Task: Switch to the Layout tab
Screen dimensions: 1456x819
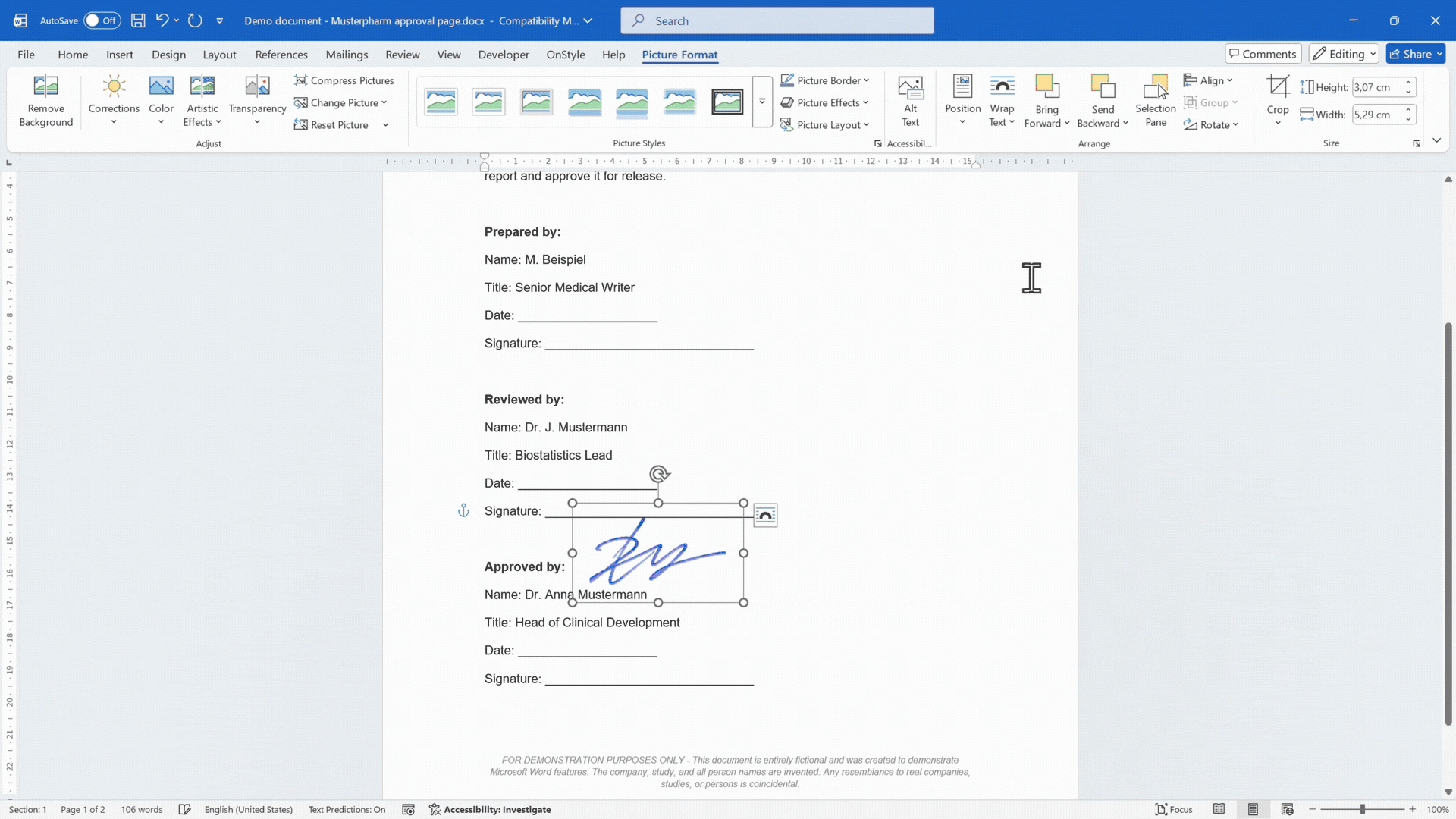Action: click(x=219, y=55)
